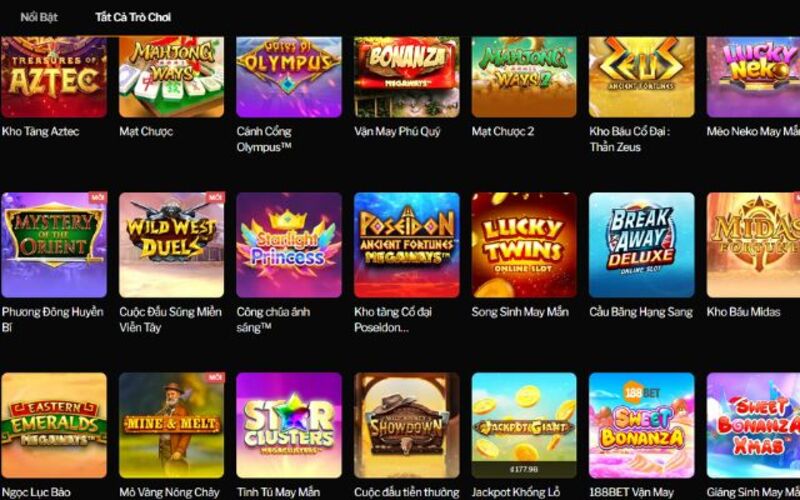Select the Eastern Emeralds Megaways thumbnail

(54, 425)
